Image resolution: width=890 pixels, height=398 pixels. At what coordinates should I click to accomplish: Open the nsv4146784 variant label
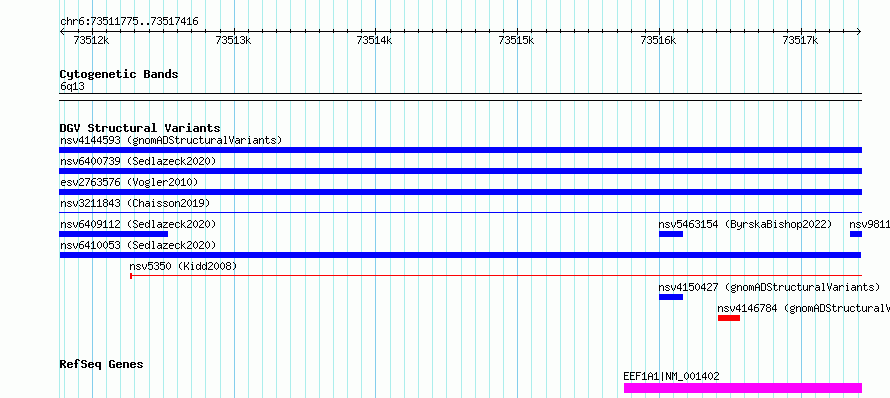[x=803, y=308]
